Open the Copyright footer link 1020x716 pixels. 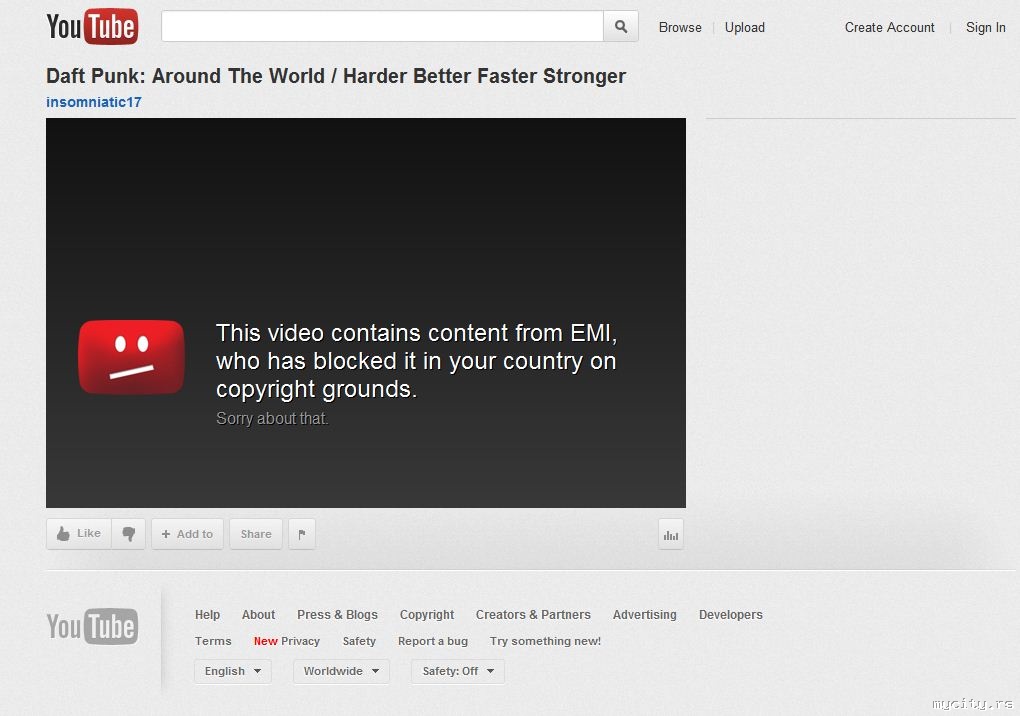click(x=427, y=615)
